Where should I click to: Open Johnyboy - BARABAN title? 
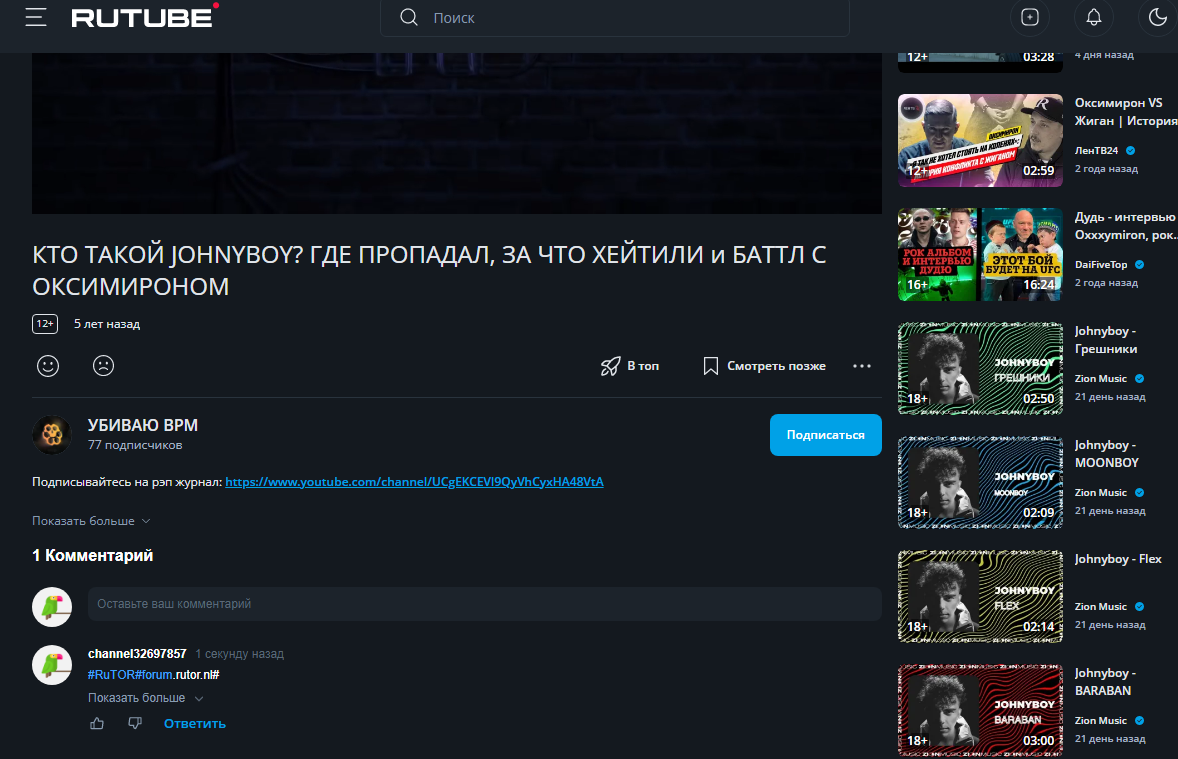1105,682
